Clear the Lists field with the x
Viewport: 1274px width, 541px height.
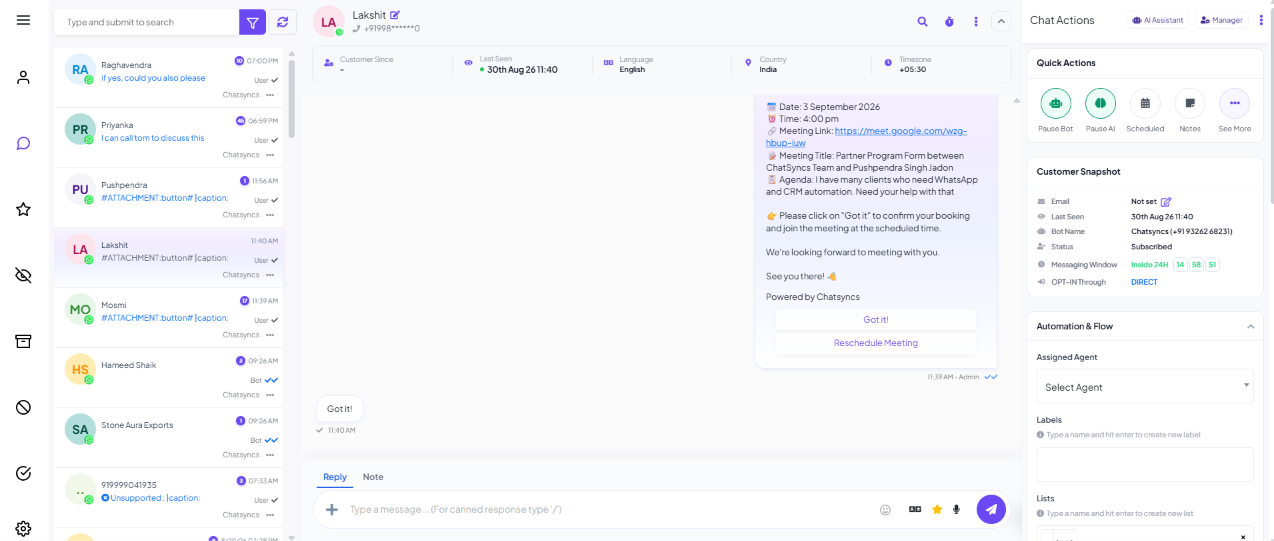point(1243,536)
